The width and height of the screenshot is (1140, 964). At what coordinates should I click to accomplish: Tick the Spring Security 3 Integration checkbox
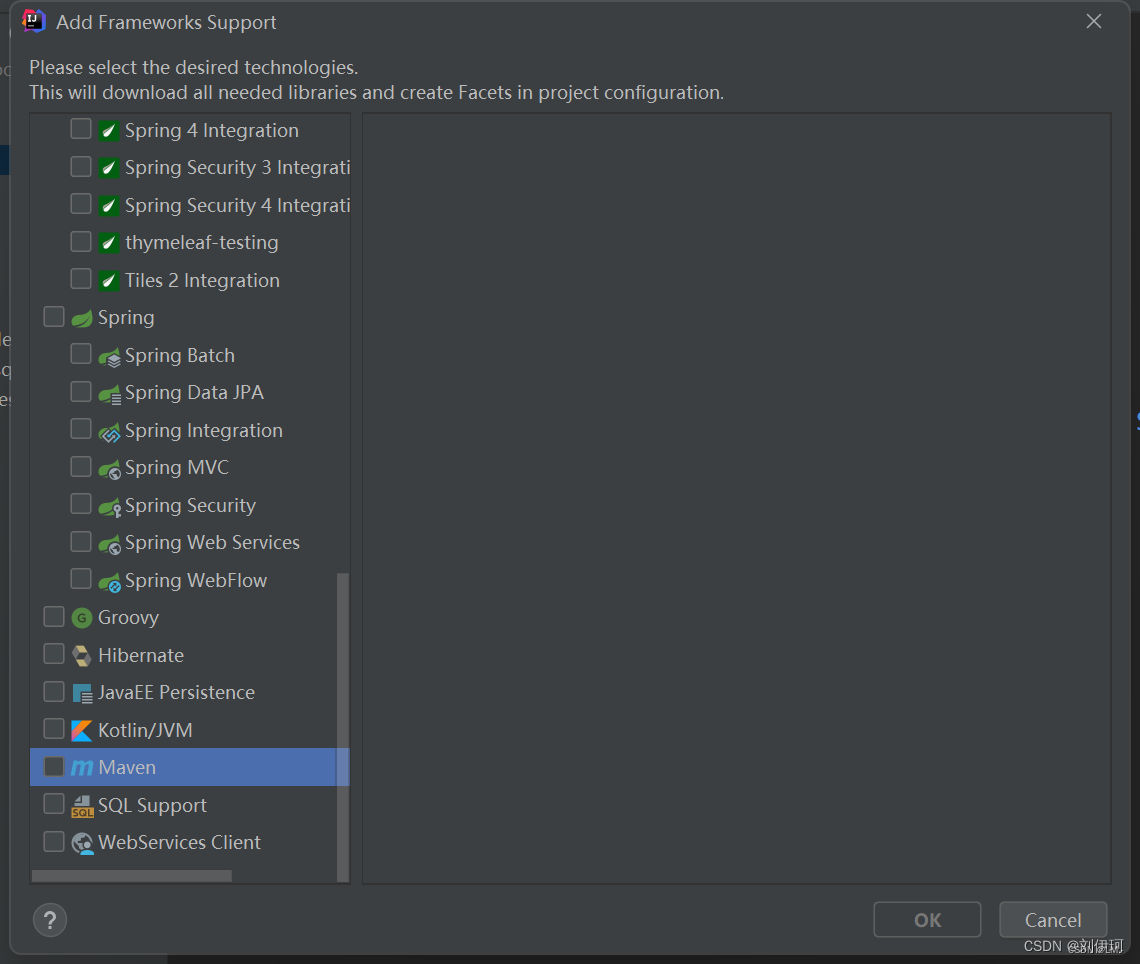81,166
